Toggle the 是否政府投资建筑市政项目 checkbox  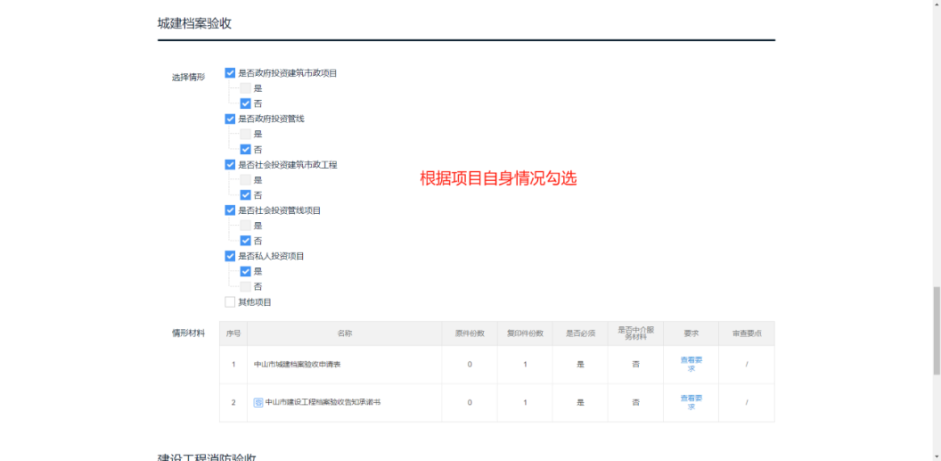coord(230,73)
